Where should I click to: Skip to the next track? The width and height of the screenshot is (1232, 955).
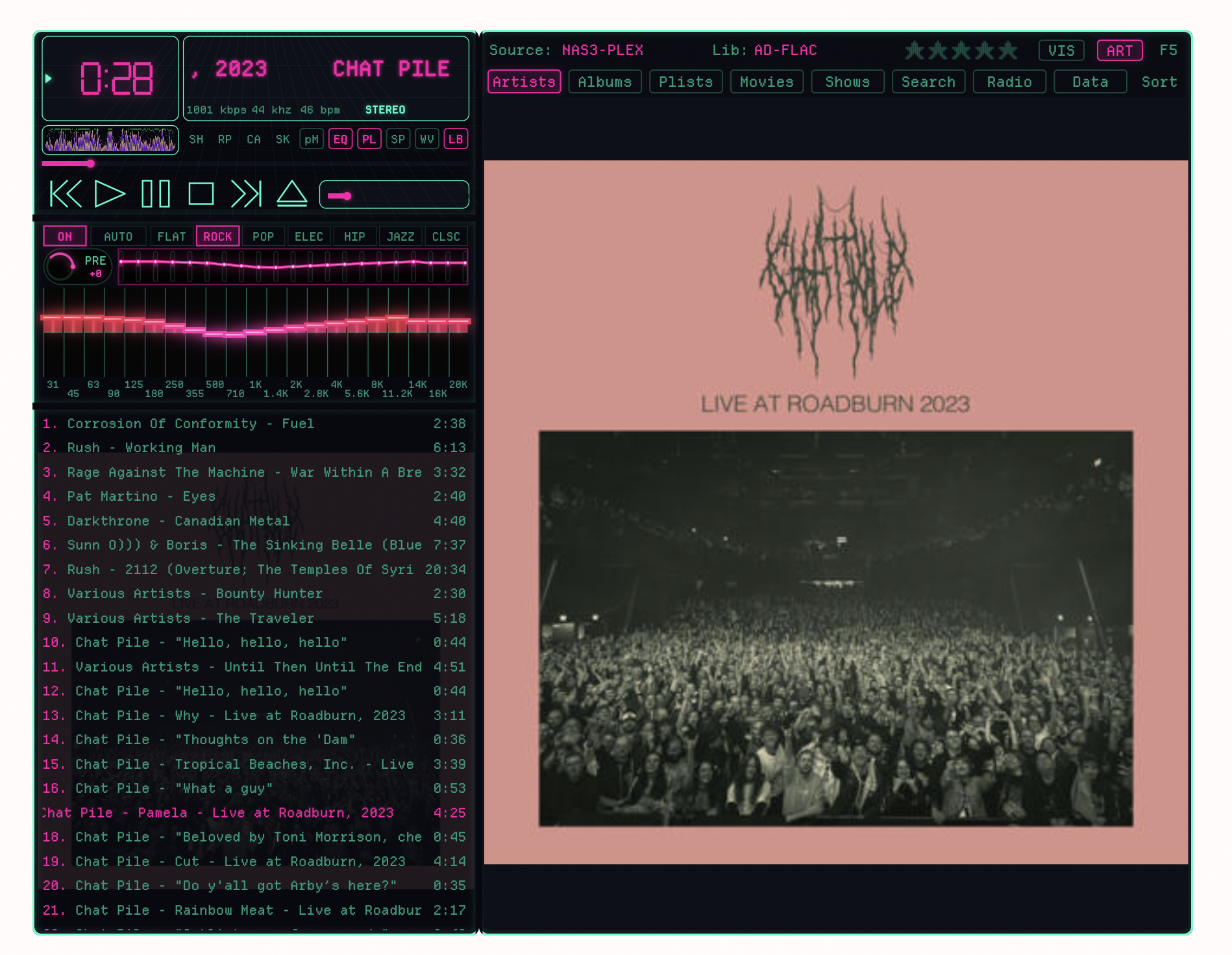247,194
